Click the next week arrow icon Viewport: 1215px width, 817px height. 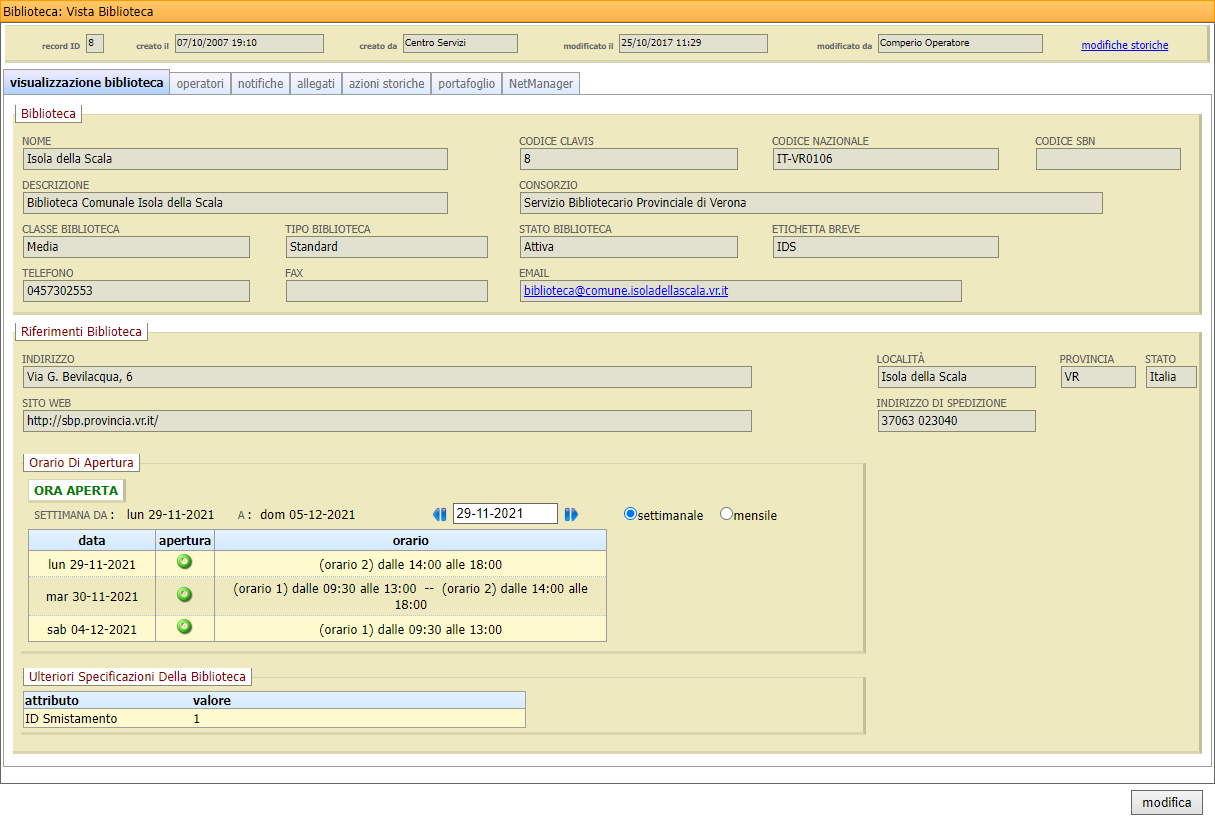pos(571,514)
